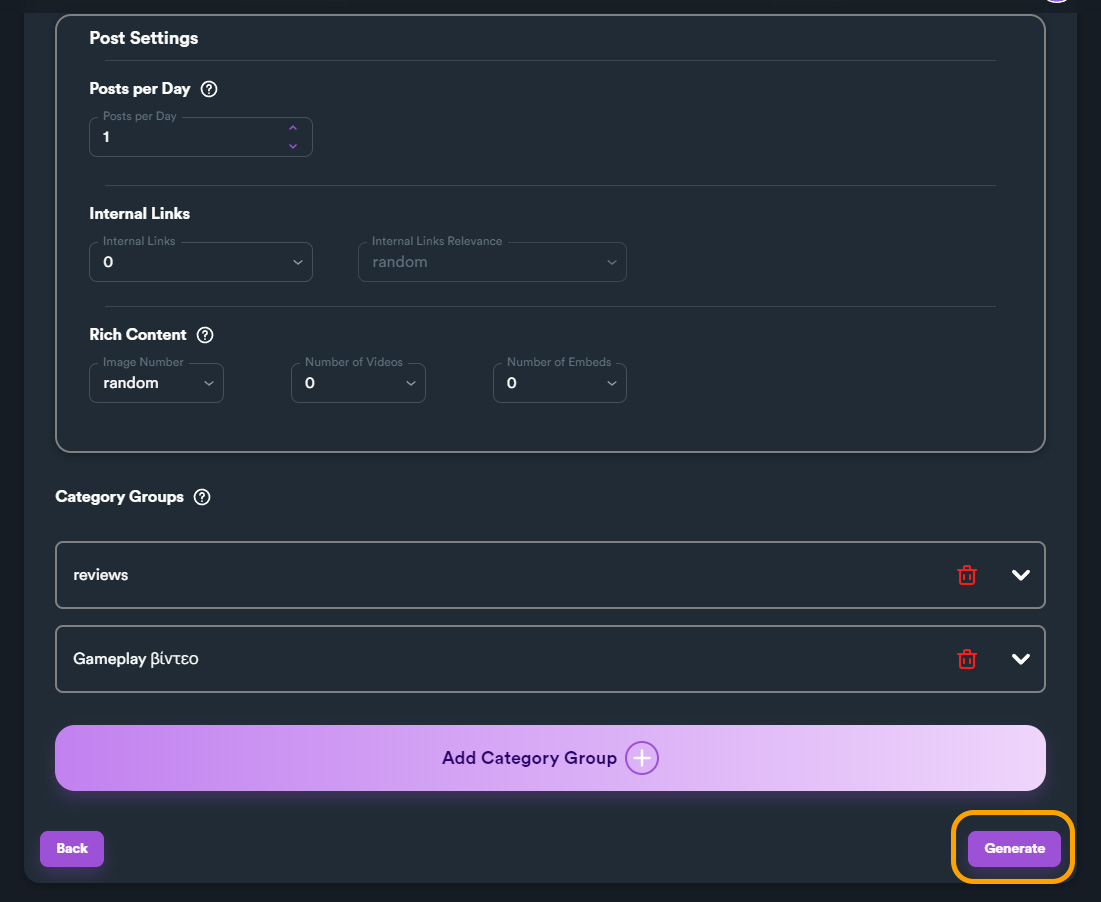Delete the Gameplay βίντεο category group
Image resolution: width=1101 pixels, height=902 pixels.
[966, 659]
